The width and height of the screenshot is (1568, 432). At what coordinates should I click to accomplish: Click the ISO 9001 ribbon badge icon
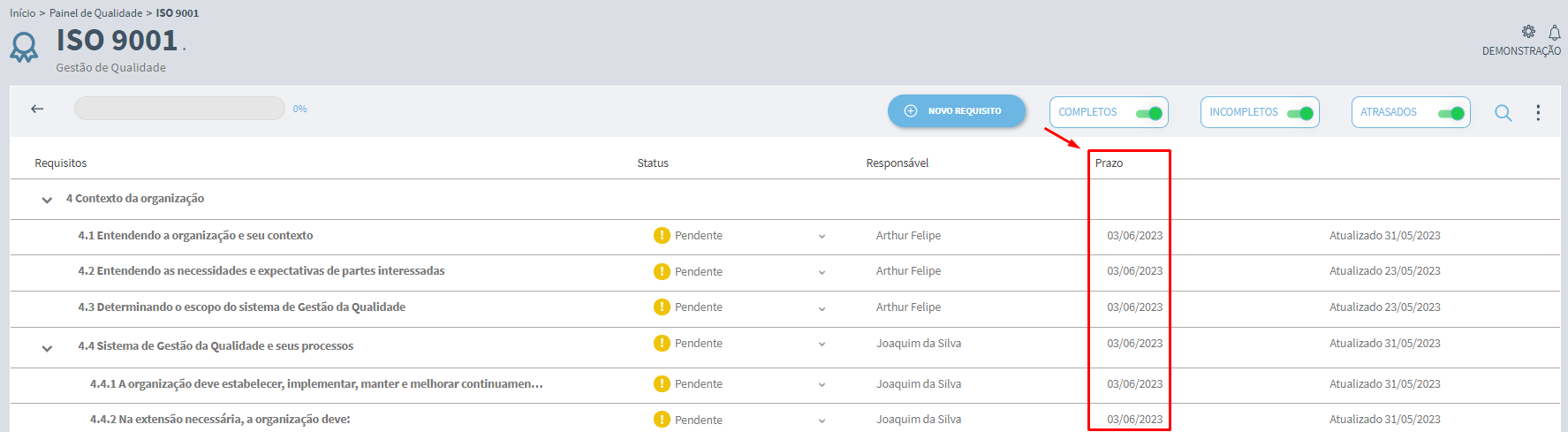coord(24,47)
